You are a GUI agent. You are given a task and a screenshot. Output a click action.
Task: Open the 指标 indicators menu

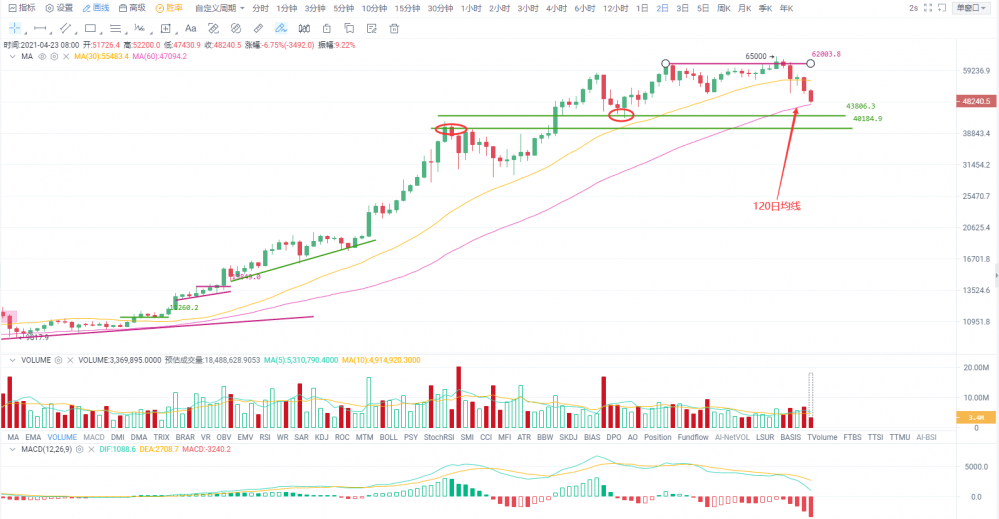tap(22, 8)
